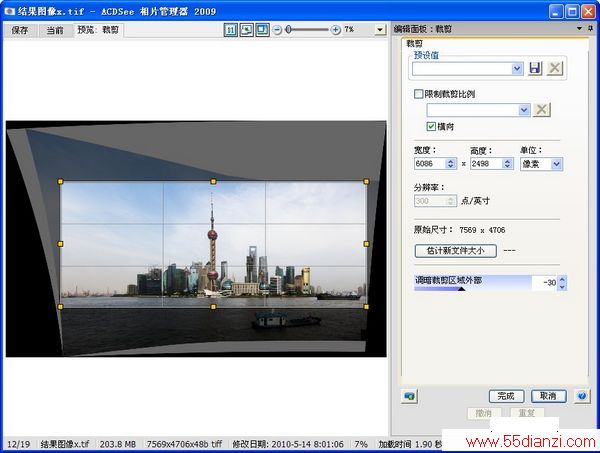Increase the 宽度 width value
This screenshot has width=600, height=453.
(x=451, y=161)
